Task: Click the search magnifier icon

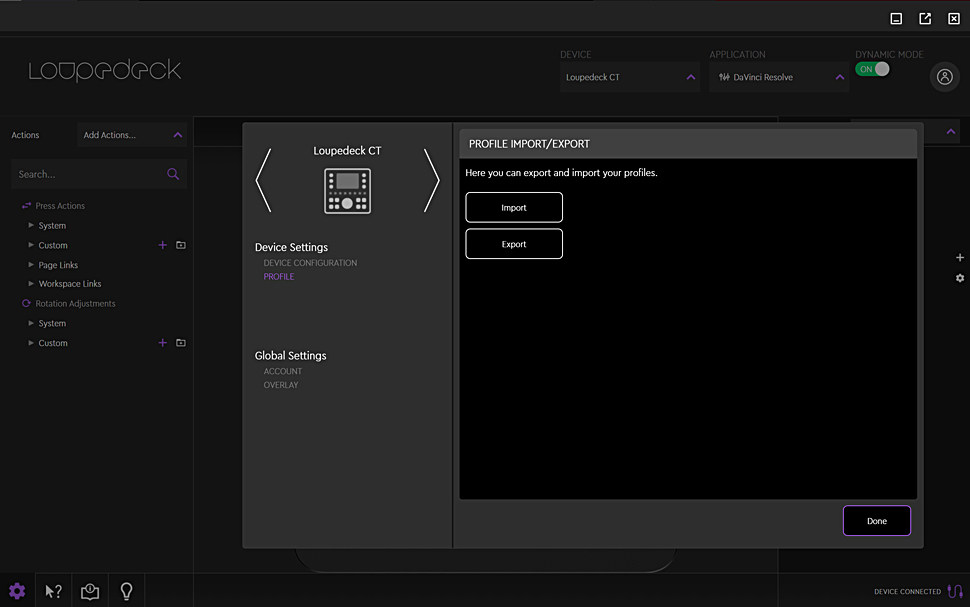Action: [x=173, y=174]
